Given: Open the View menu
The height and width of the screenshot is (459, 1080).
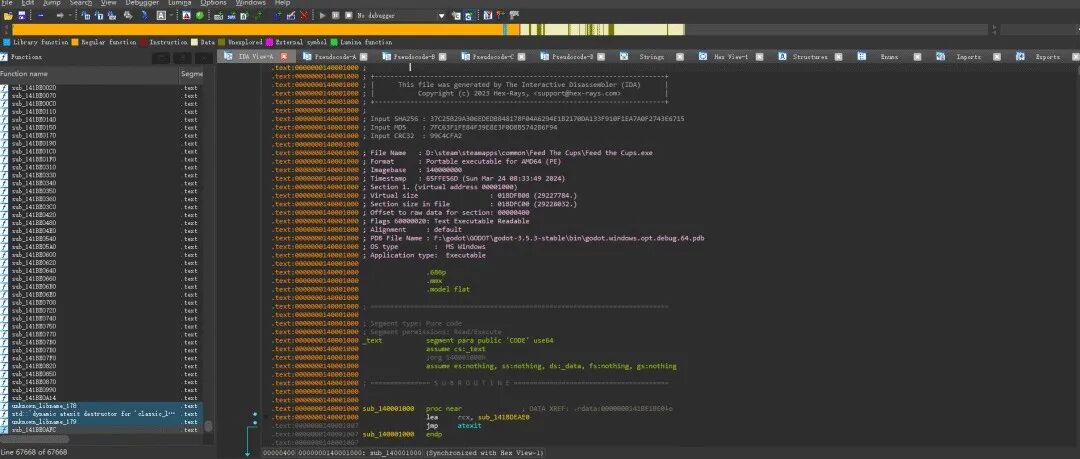Looking at the screenshot, I should (x=109, y=3).
